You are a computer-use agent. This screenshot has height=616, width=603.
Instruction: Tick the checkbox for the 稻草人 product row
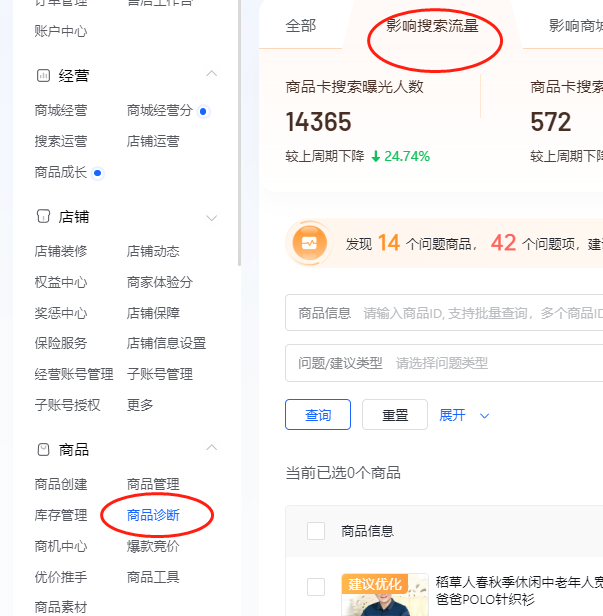click(316, 587)
